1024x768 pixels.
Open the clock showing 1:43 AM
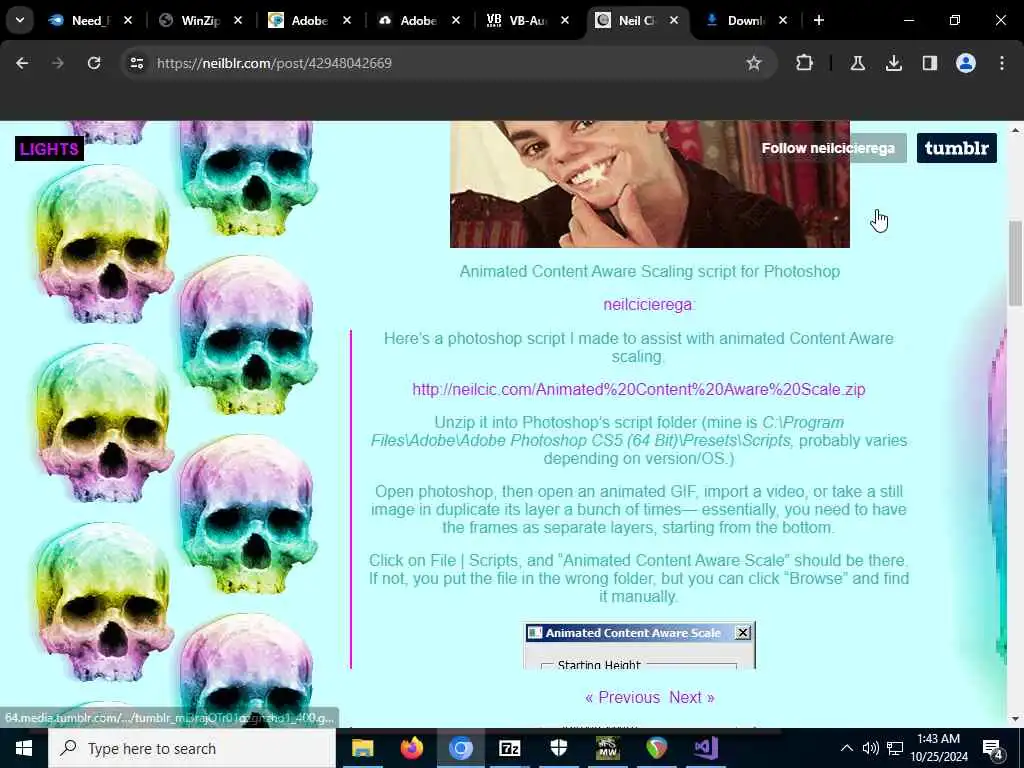click(939, 748)
